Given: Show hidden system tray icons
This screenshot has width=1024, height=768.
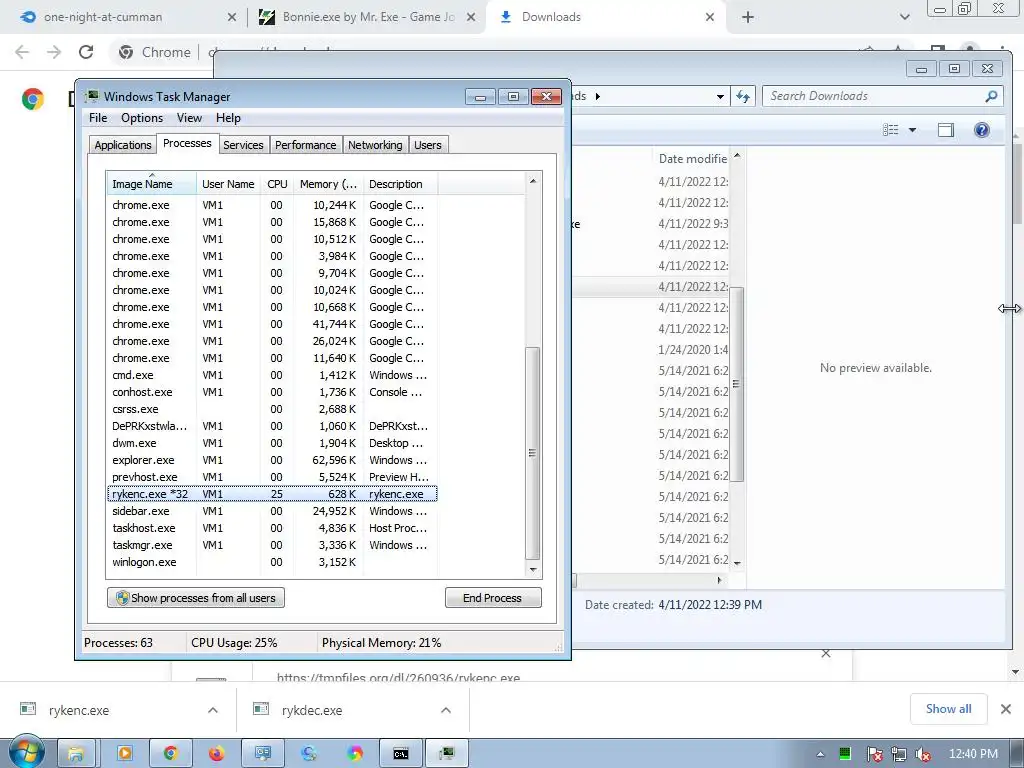Looking at the screenshot, I should pyautogui.click(x=820, y=754).
